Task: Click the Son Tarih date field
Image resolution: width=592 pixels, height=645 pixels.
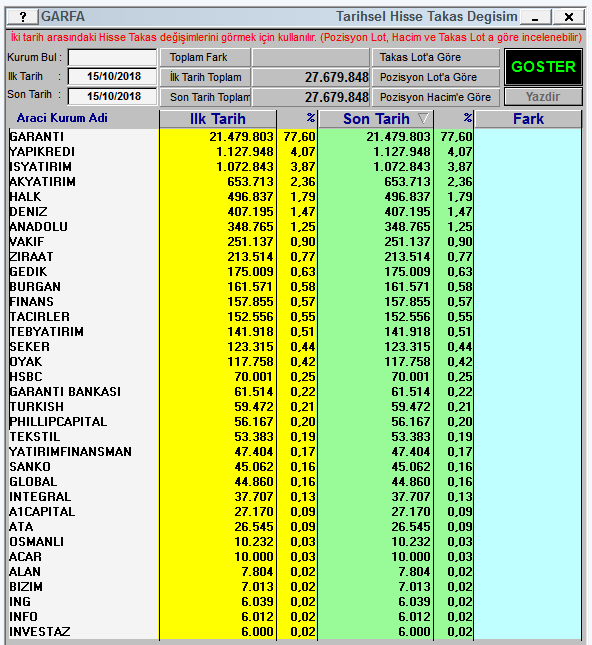Action: pos(112,96)
